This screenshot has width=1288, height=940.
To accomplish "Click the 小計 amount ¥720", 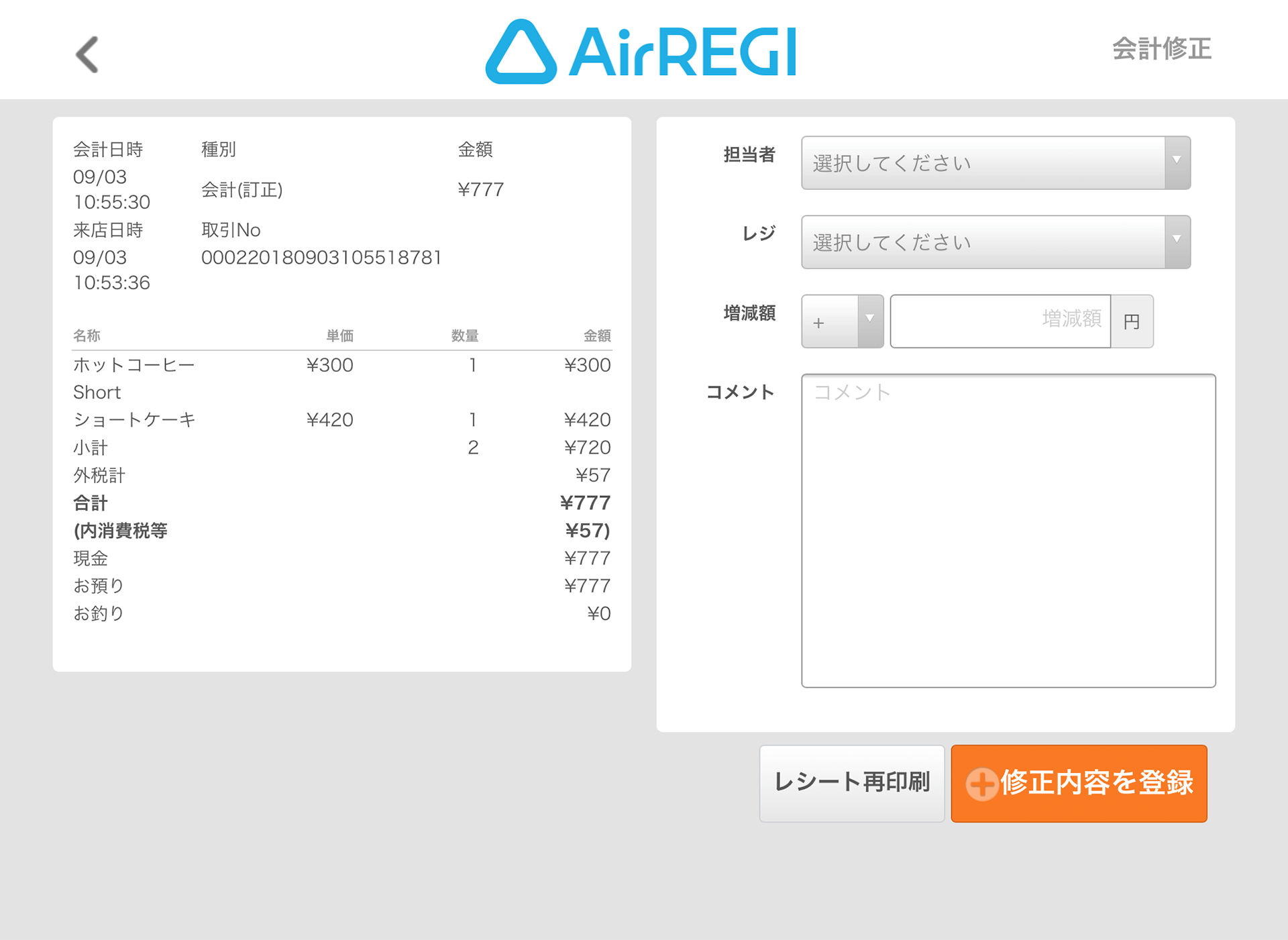I will coord(587,448).
